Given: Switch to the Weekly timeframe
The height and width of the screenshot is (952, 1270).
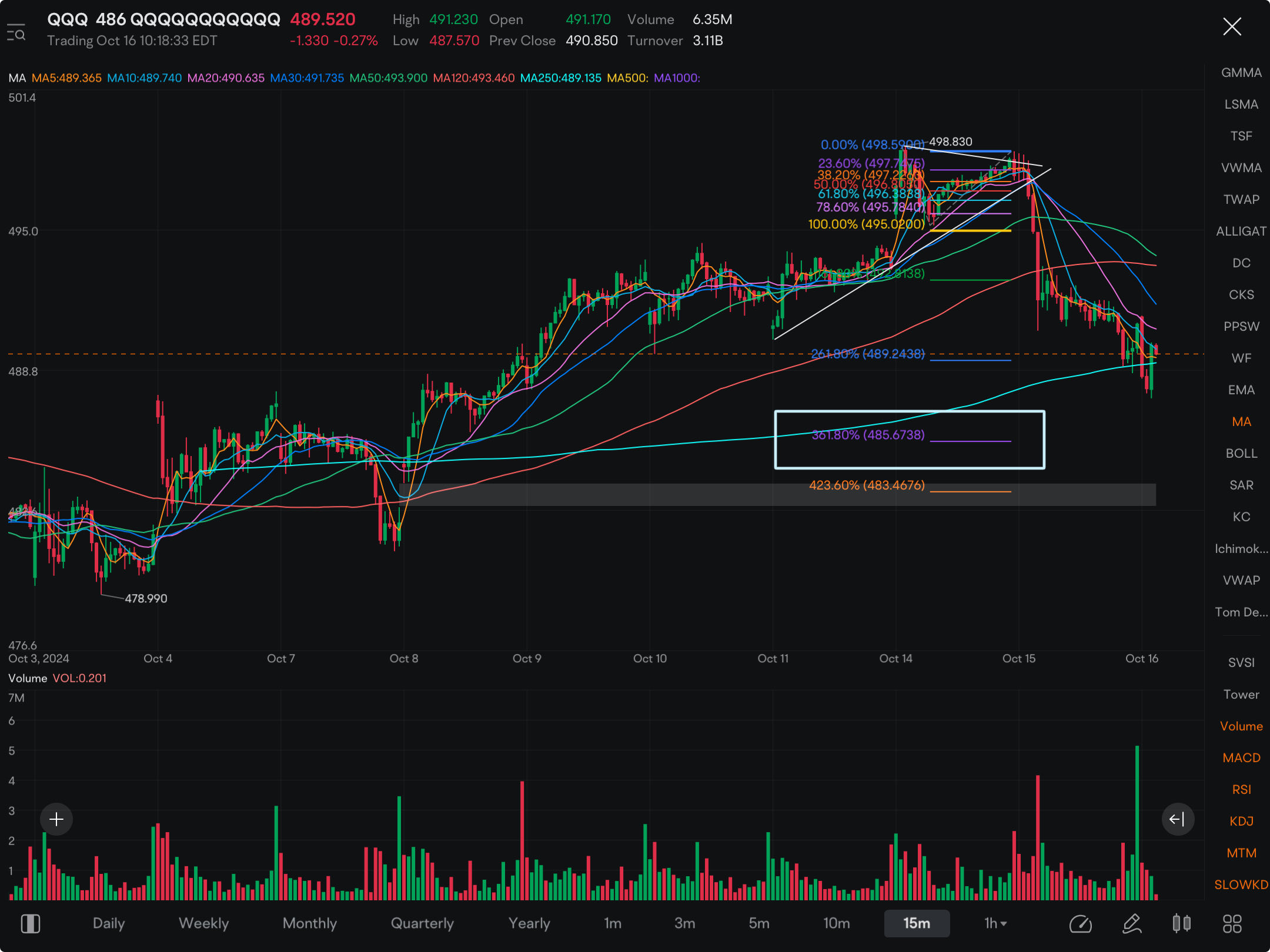Looking at the screenshot, I should pyautogui.click(x=203, y=924).
